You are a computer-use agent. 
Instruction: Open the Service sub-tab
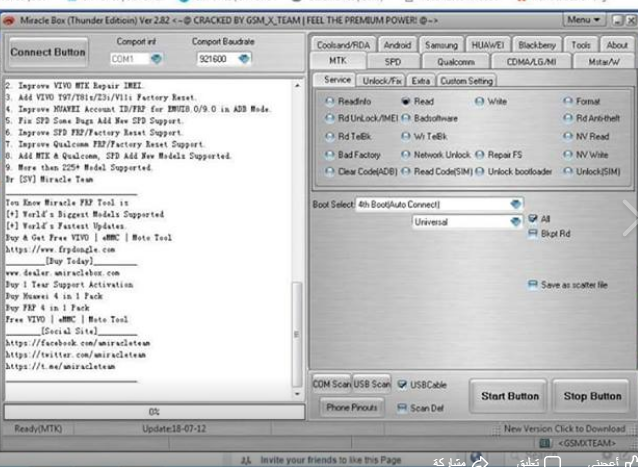(x=337, y=80)
